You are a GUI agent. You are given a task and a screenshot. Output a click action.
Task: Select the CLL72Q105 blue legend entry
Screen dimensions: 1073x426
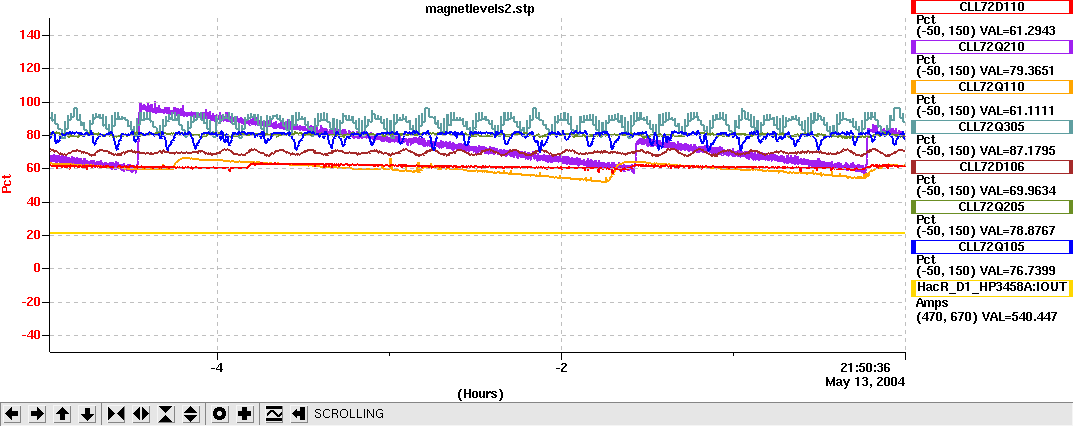tap(991, 247)
